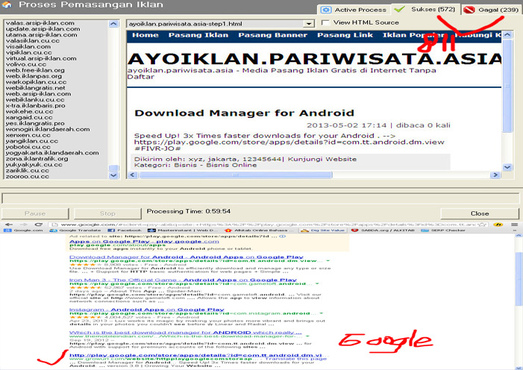Click the browser Reload icon
This screenshot has height=370, width=523.
[39, 225]
